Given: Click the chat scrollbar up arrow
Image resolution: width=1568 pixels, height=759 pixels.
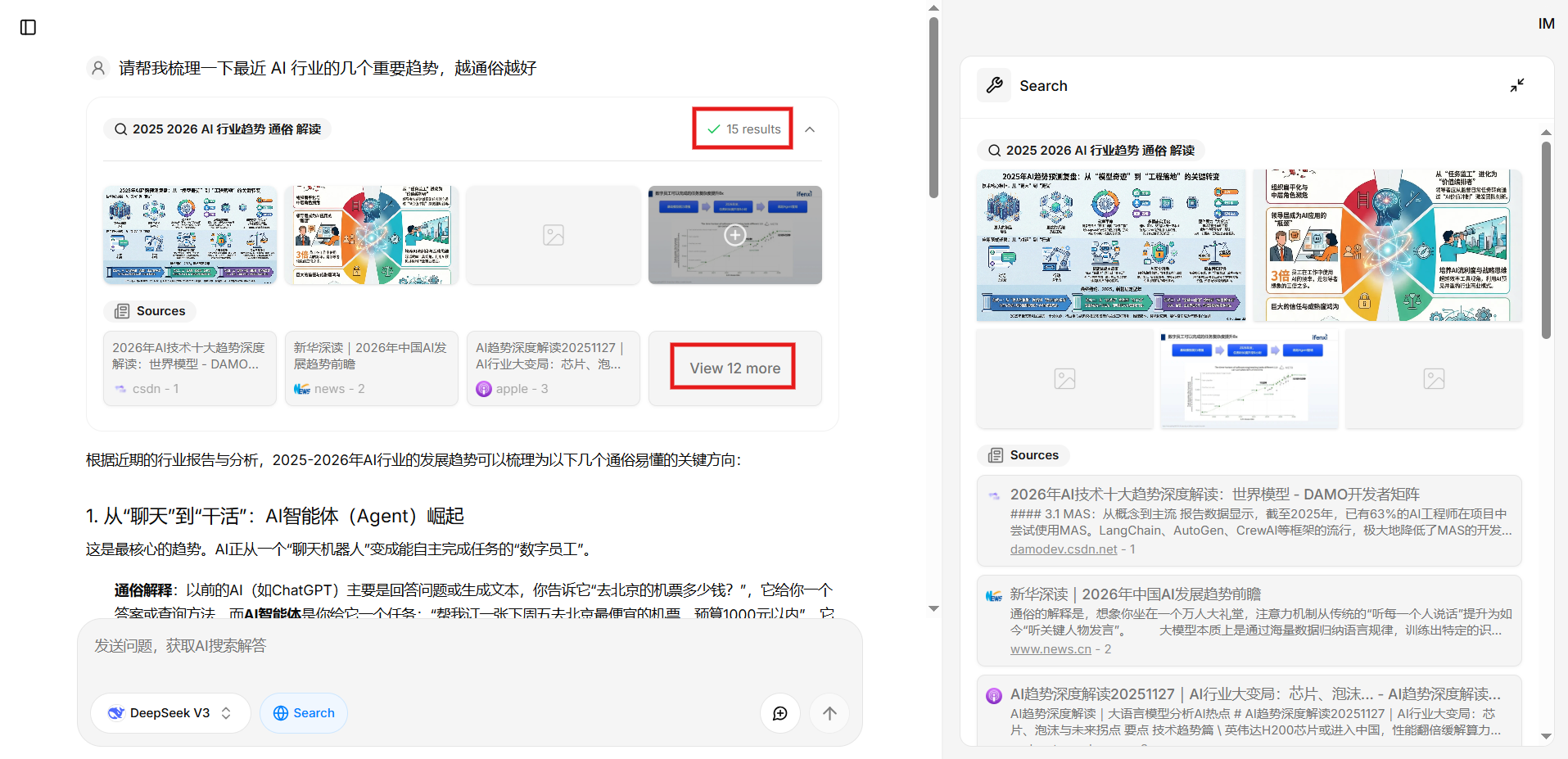Looking at the screenshot, I should (933, 8).
